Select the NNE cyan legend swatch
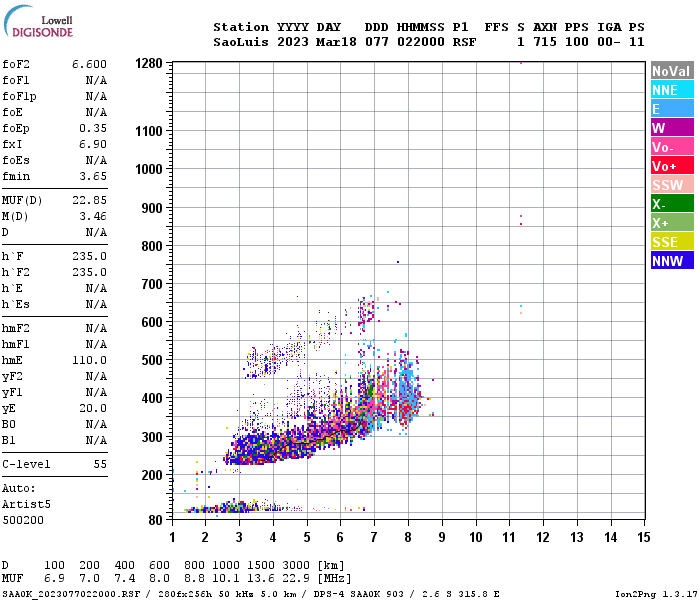Screen dimensions: 700x600 point(672,90)
